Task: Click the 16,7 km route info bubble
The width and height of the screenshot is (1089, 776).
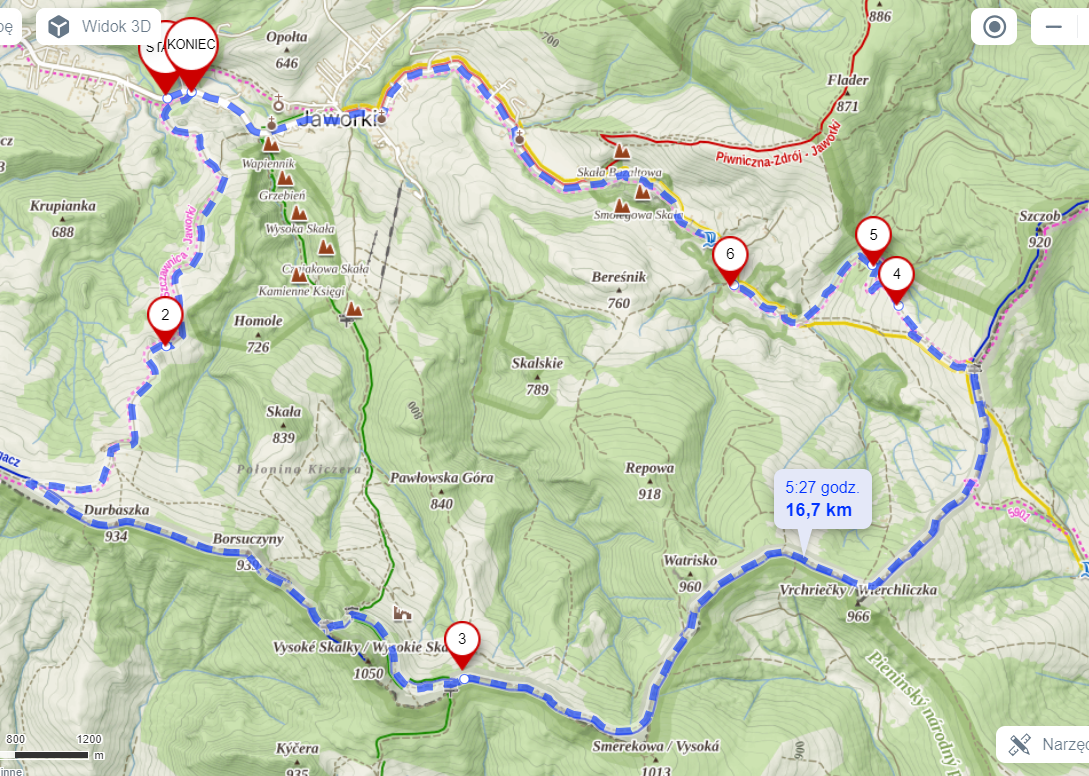Action: [822, 499]
